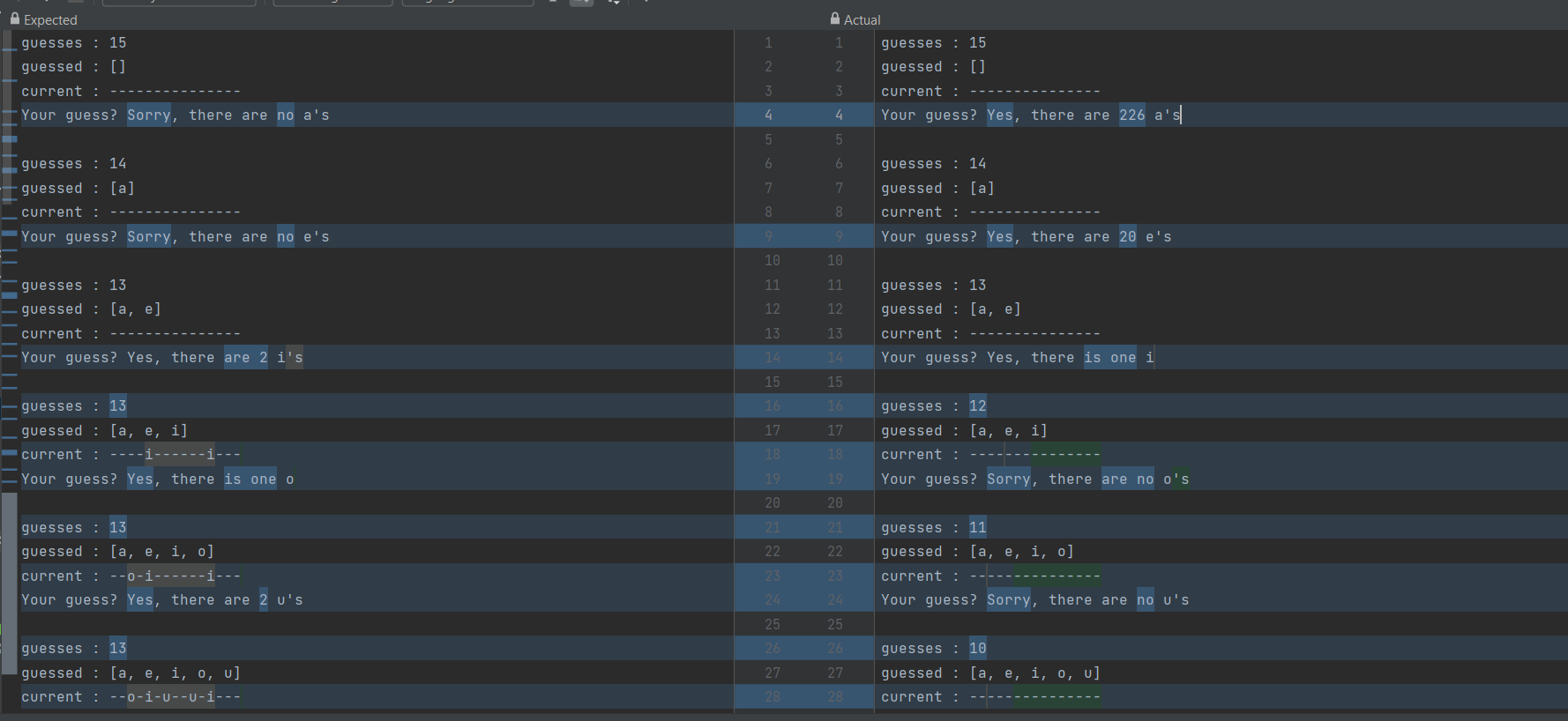Toggle collapse unchanged fragments icon
The width and height of the screenshot is (1568, 721).
553,3
